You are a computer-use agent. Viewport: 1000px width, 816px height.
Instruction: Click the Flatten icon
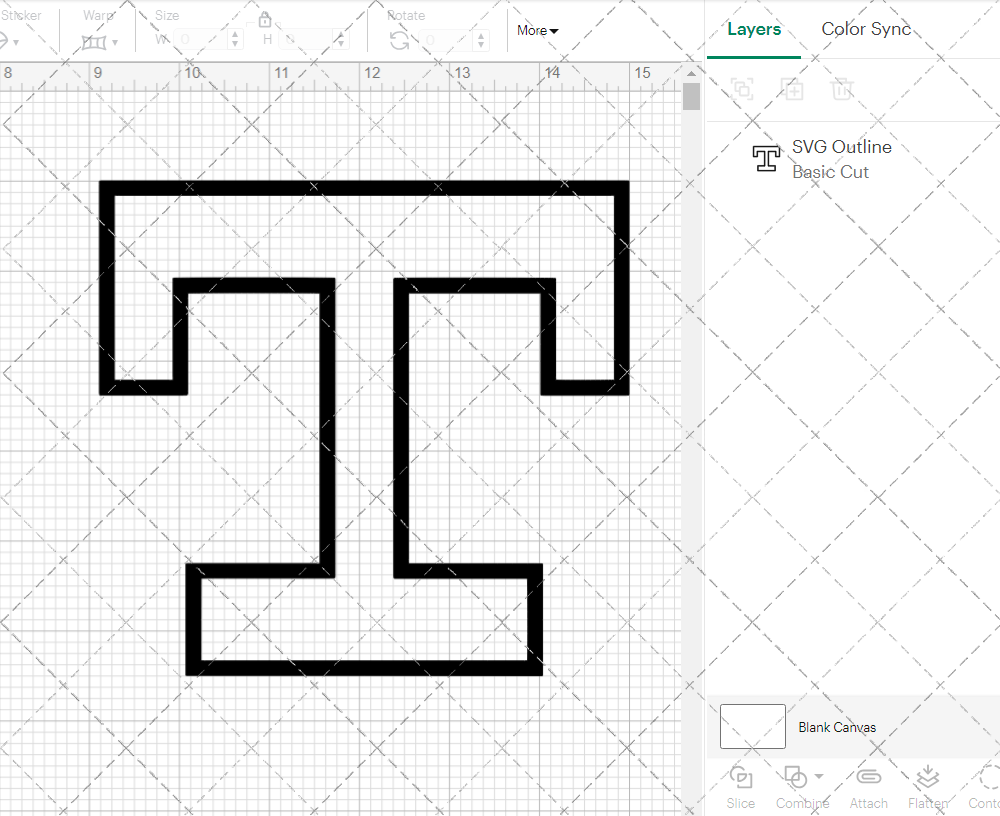[x=927, y=778]
